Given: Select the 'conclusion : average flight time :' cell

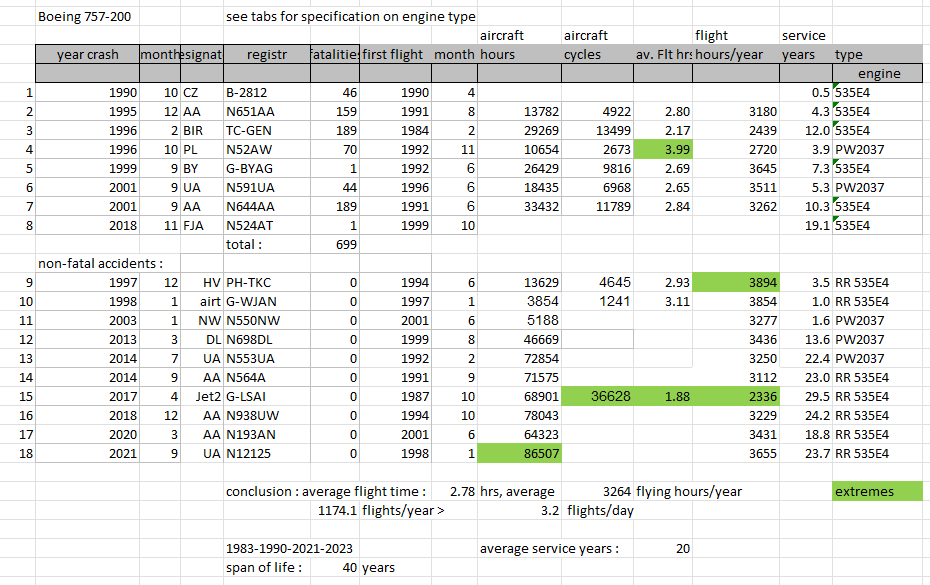Looking at the screenshot, I should point(327,491).
